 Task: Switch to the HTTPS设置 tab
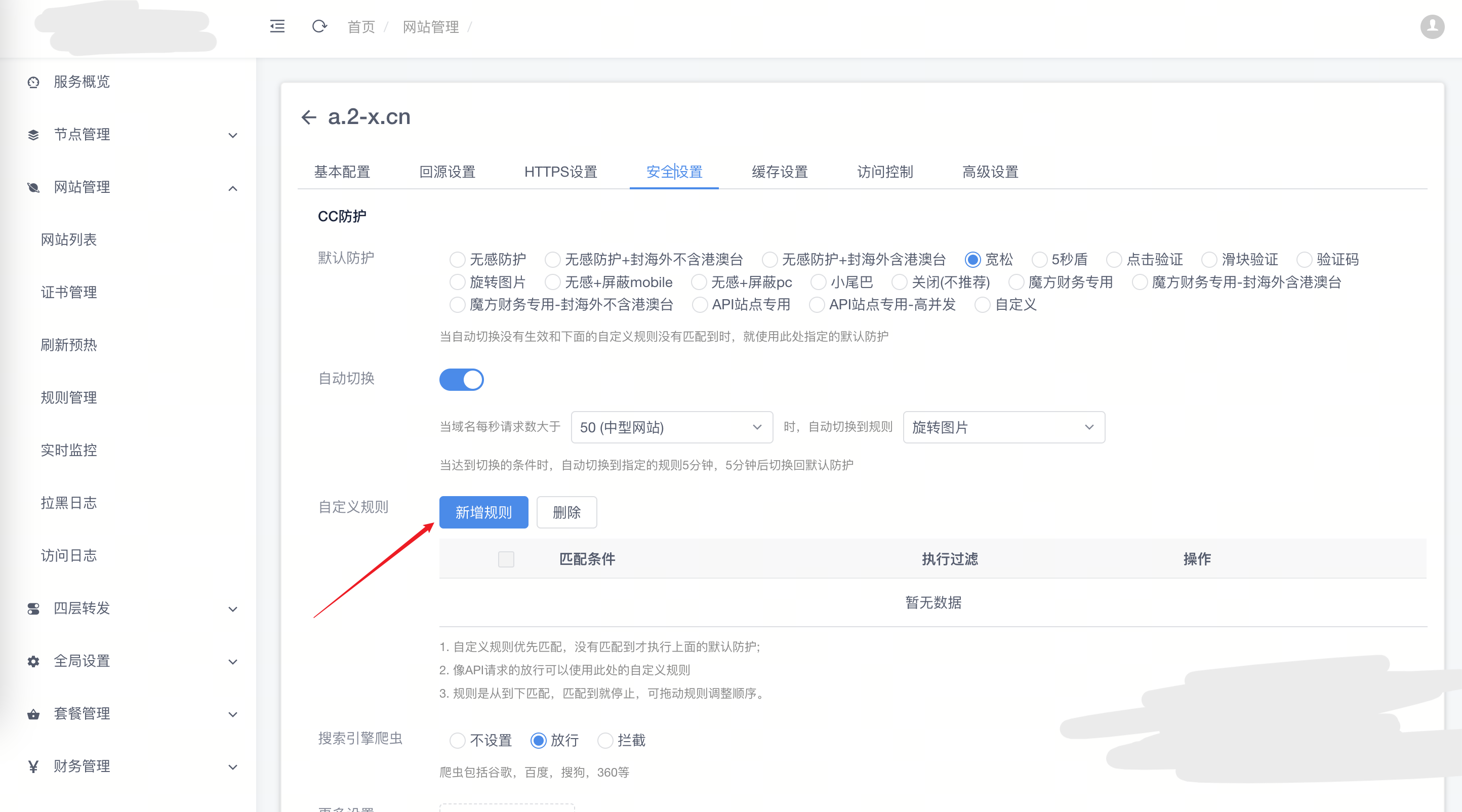click(x=561, y=172)
